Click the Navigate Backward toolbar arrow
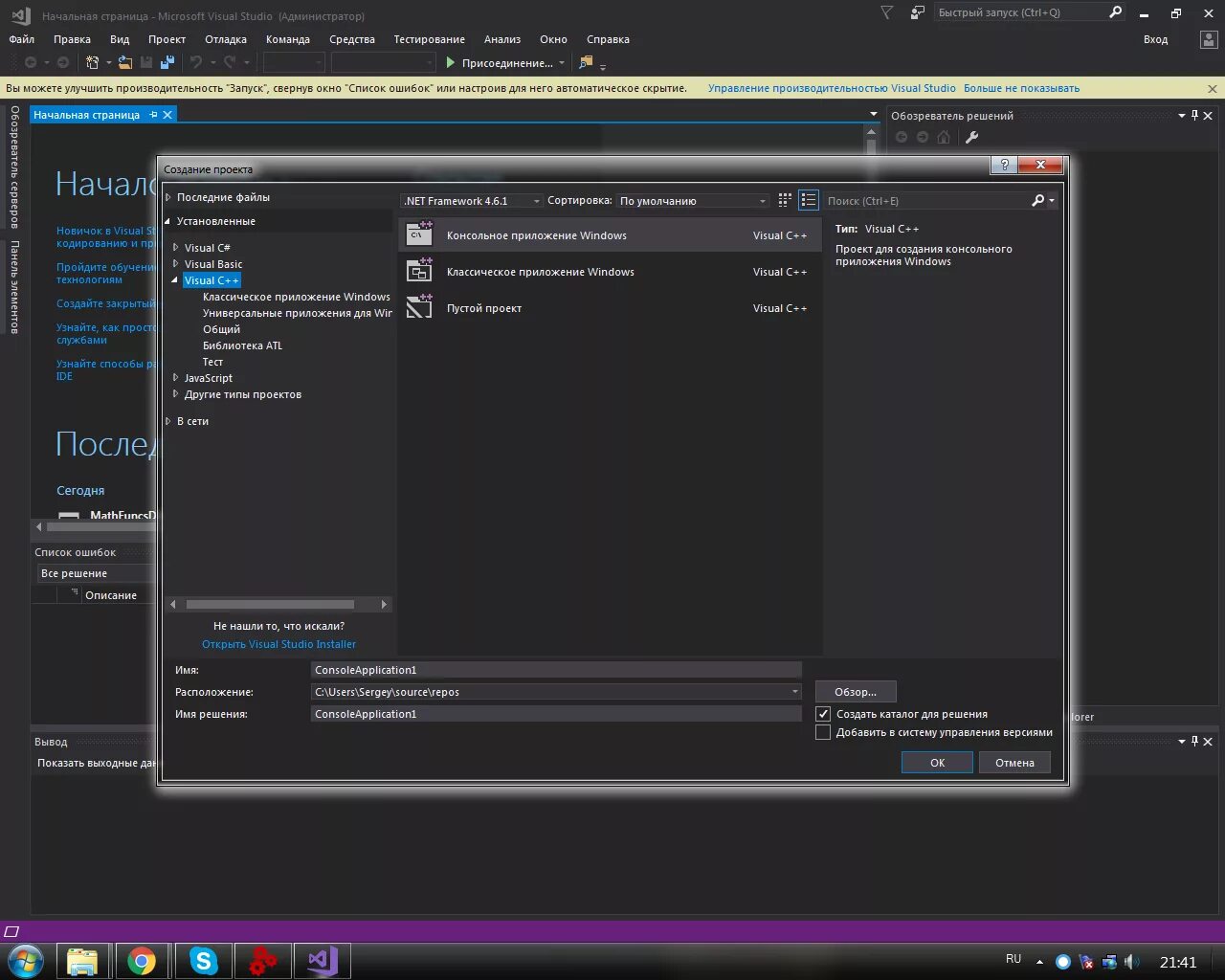This screenshot has height=980, width=1225. pyautogui.click(x=31, y=62)
